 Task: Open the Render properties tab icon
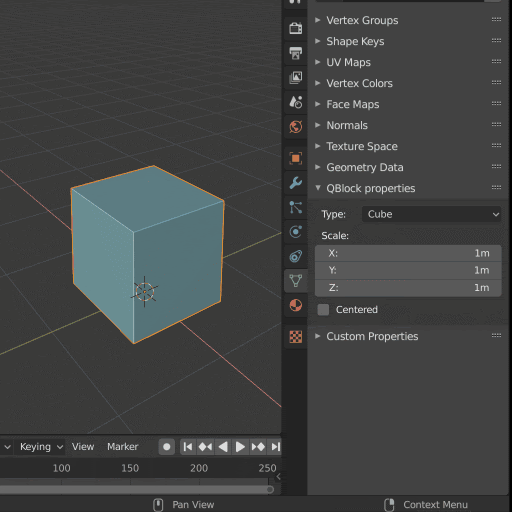click(296, 28)
